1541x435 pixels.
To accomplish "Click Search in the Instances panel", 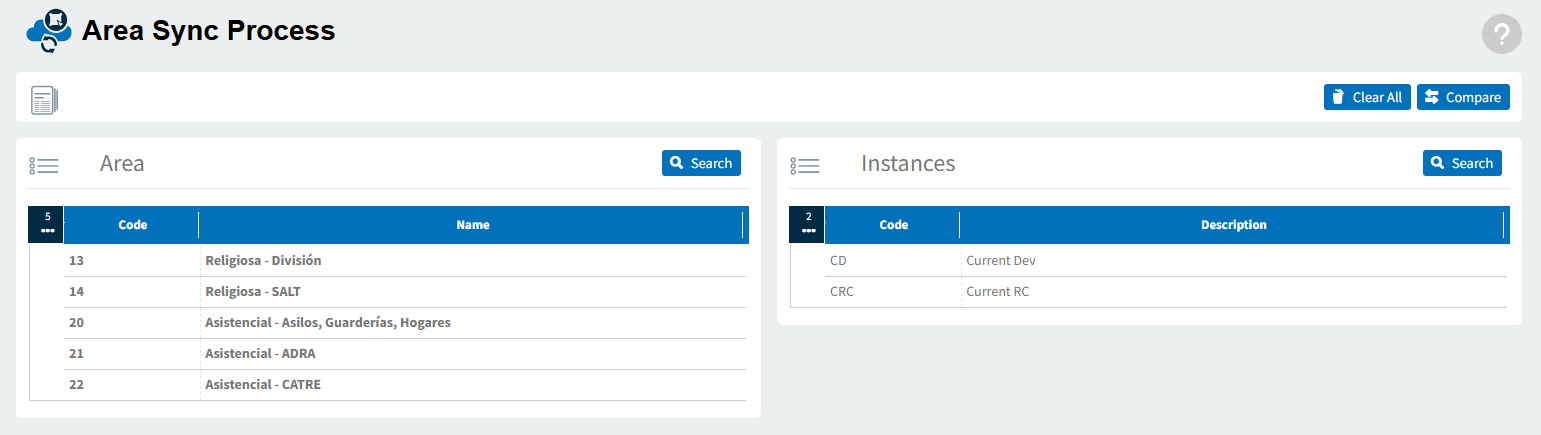I will pyautogui.click(x=1462, y=163).
